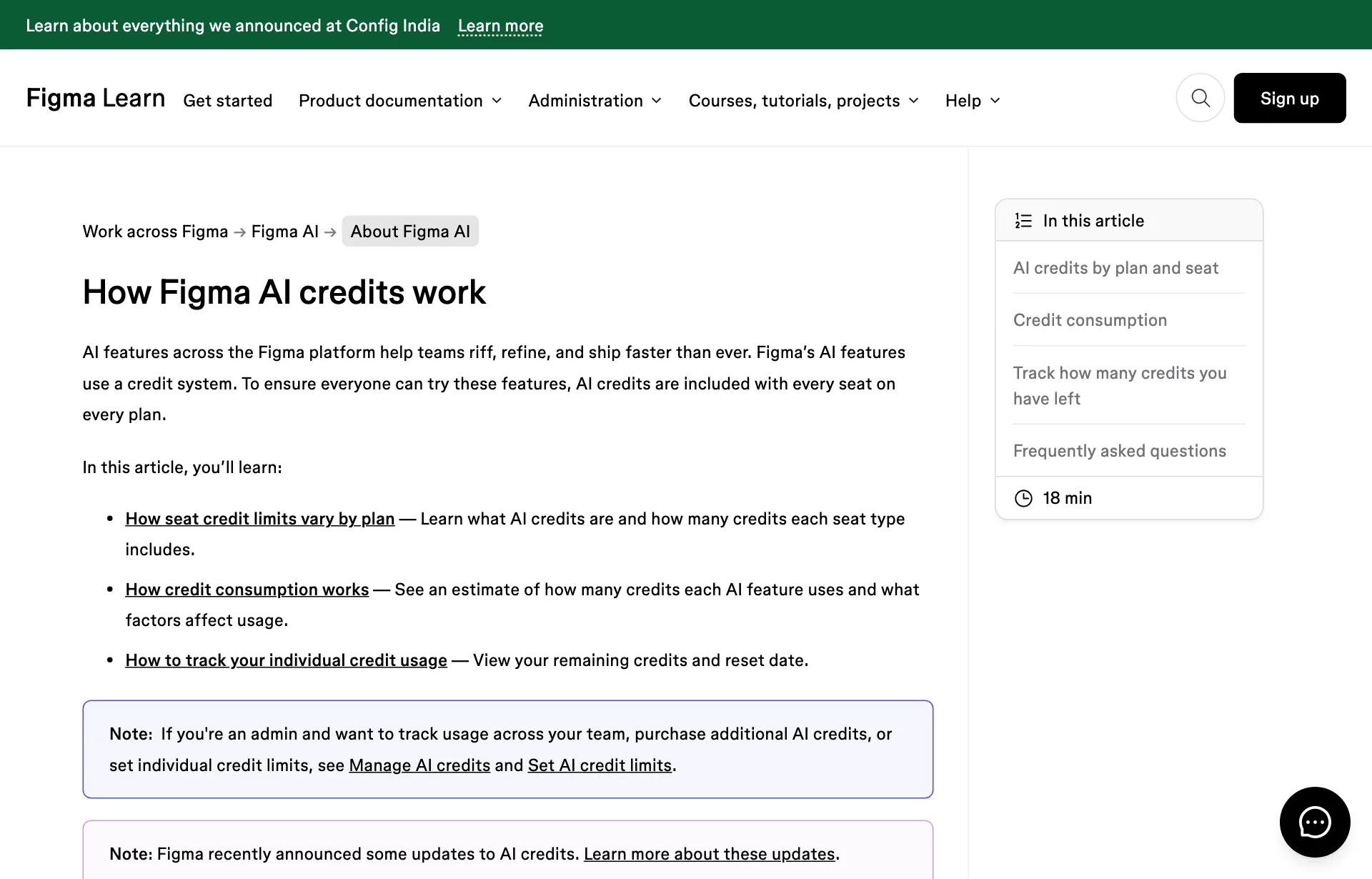Jump to AI credits by plan and seat
This screenshot has height=879, width=1372.
tap(1115, 268)
